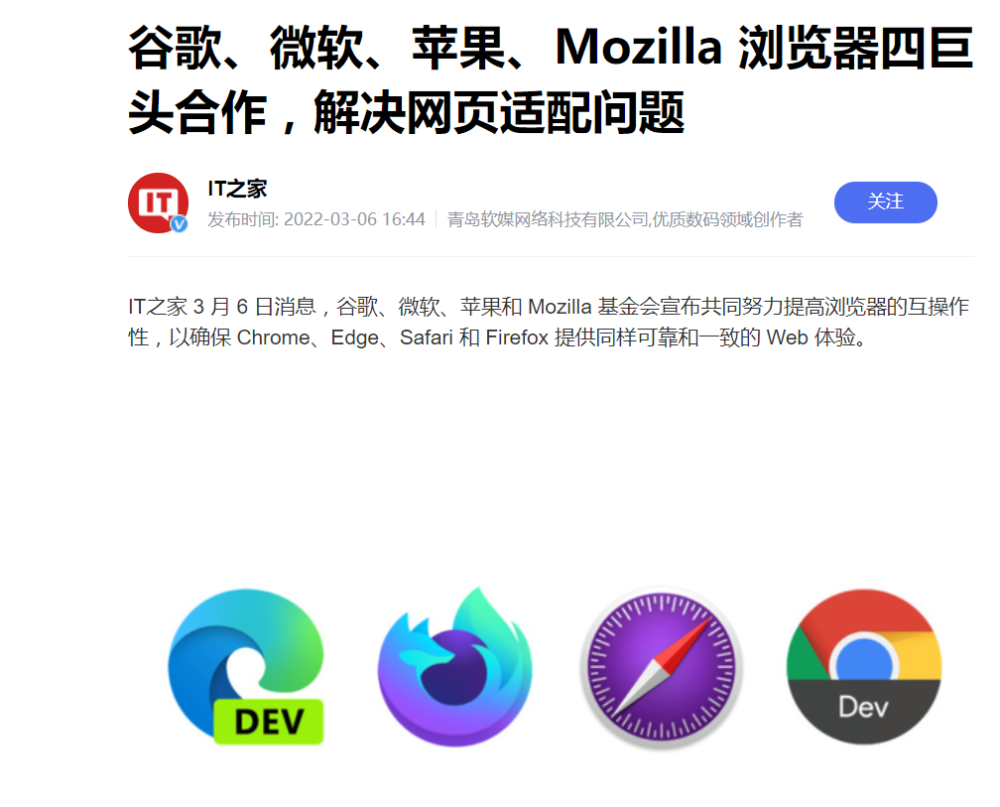
Task: Click the word Chrome in the paragraph
Action: click(x=273, y=337)
